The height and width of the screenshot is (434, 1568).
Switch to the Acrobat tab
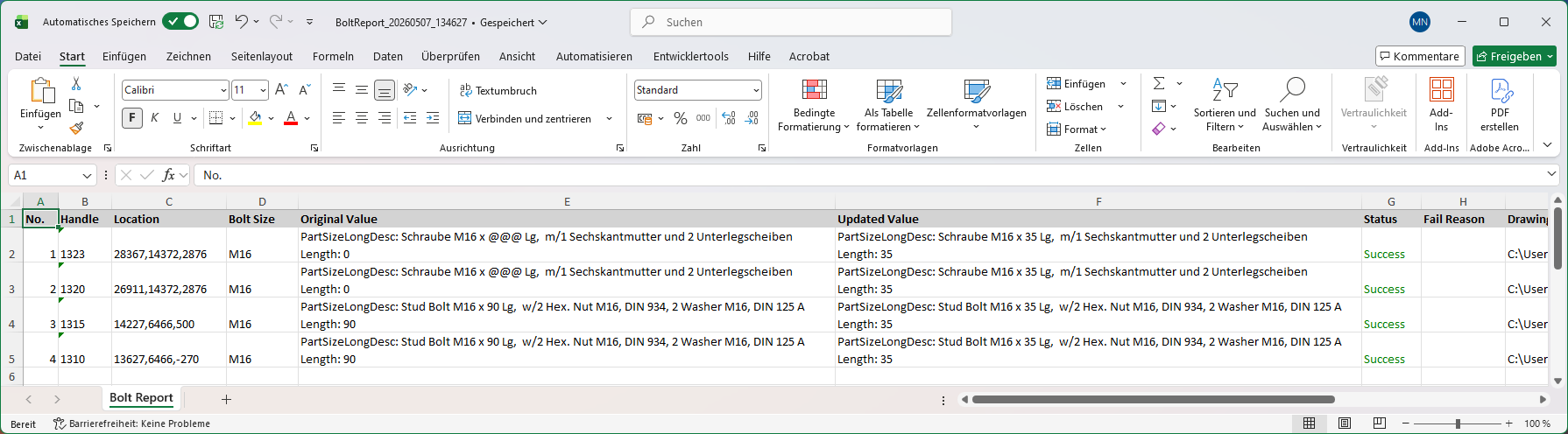tap(809, 56)
